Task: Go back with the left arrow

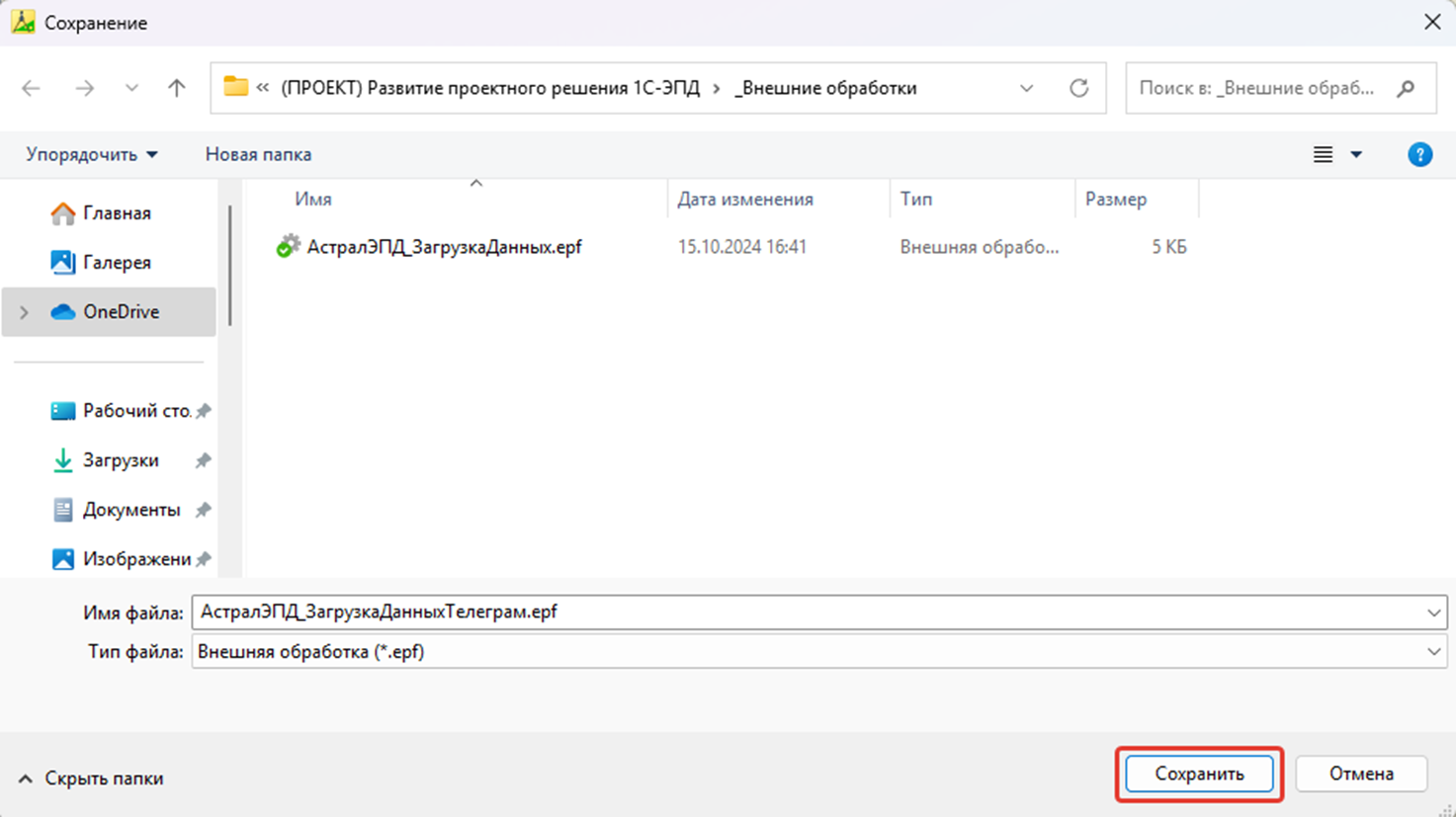Action: [x=32, y=88]
